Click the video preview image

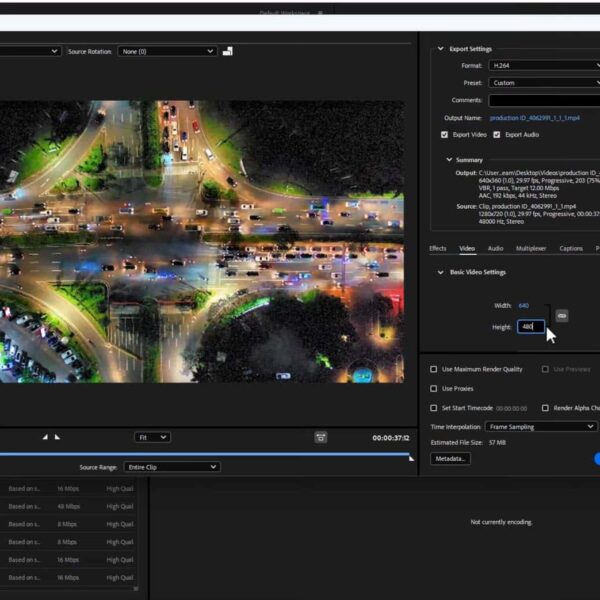pos(202,241)
